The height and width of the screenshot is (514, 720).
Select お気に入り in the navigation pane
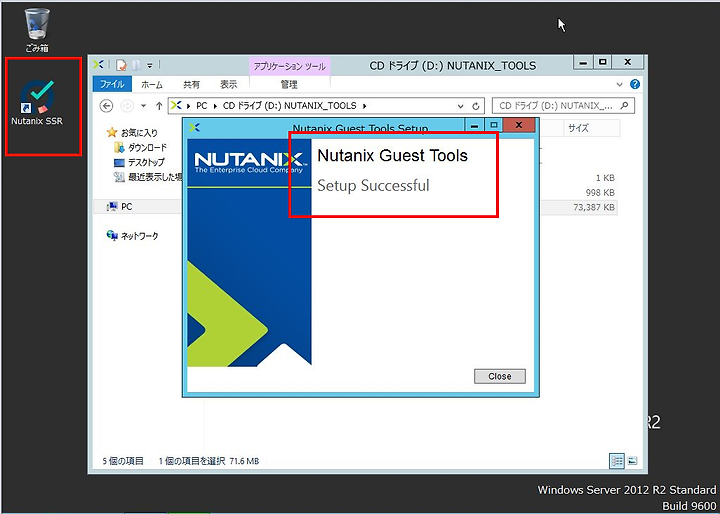coord(132,133)
